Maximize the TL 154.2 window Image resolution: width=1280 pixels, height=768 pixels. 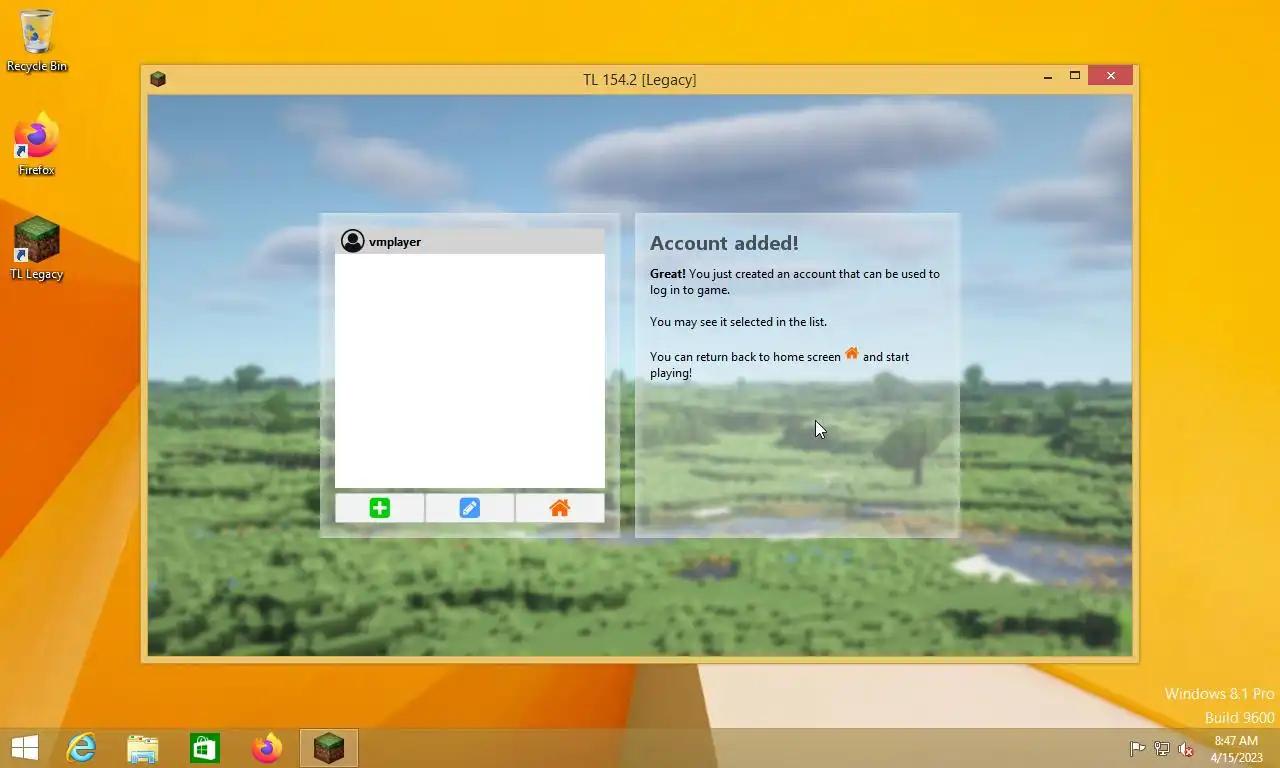click(1075, 76)
